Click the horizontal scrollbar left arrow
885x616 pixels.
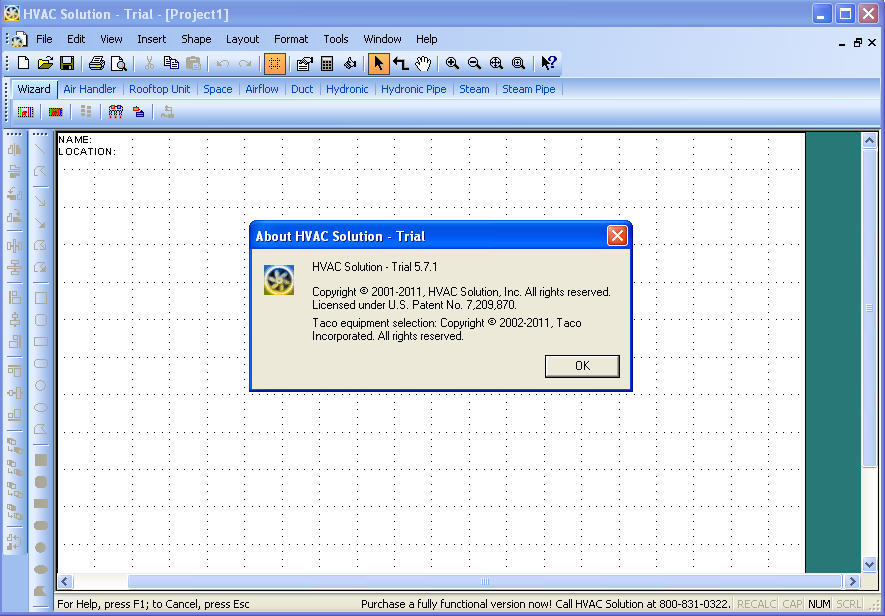tap(65, 581)
